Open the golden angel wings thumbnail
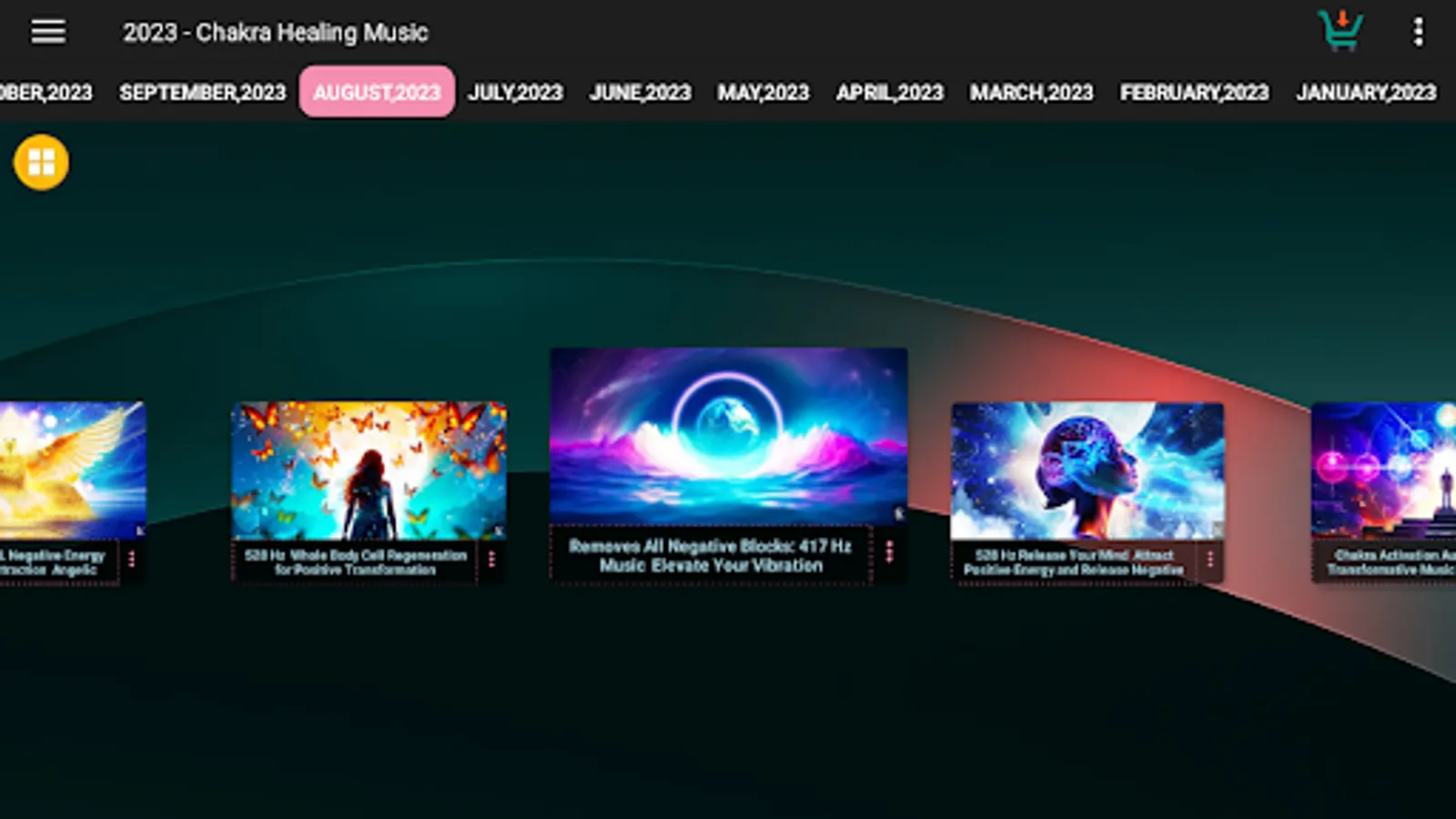This screenshot has width=1456, height=819. 73,470
